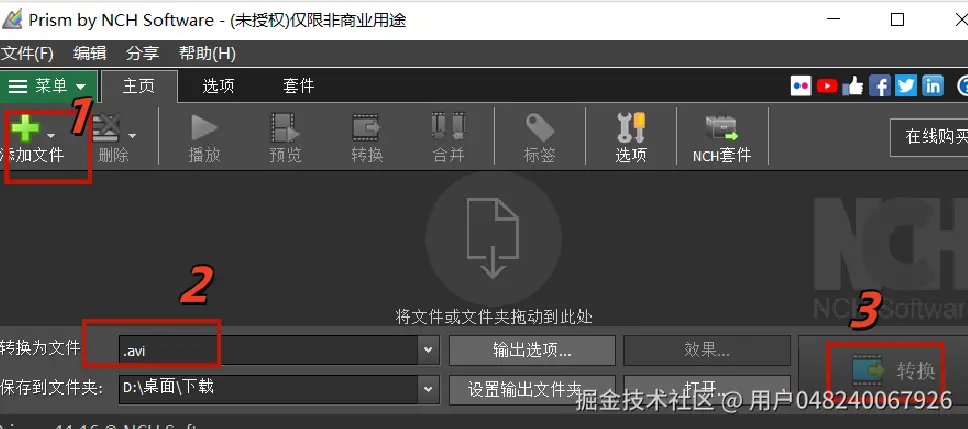Click the thumbs-up like icon
Image resolution: width=968 pixels, height=429 pixels.
point(853,86)
